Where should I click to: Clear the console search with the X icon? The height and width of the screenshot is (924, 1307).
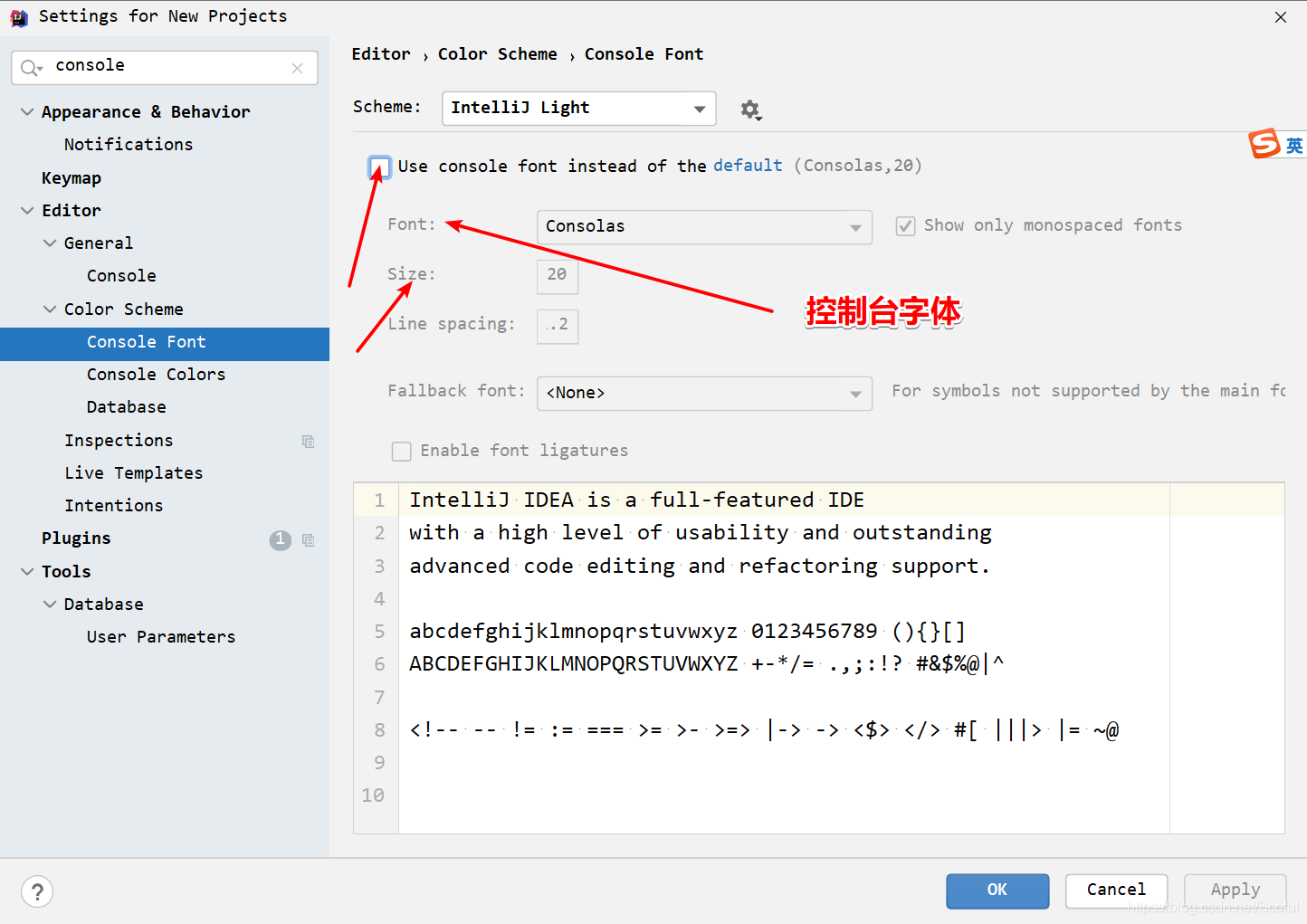297,68
